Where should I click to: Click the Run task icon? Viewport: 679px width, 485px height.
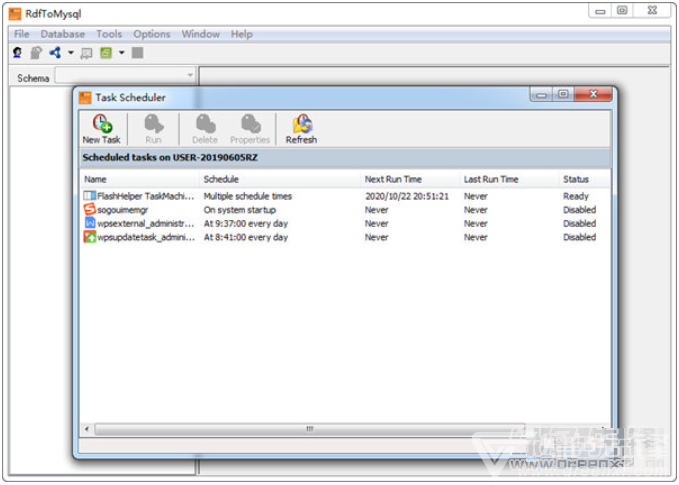point(153,124)
